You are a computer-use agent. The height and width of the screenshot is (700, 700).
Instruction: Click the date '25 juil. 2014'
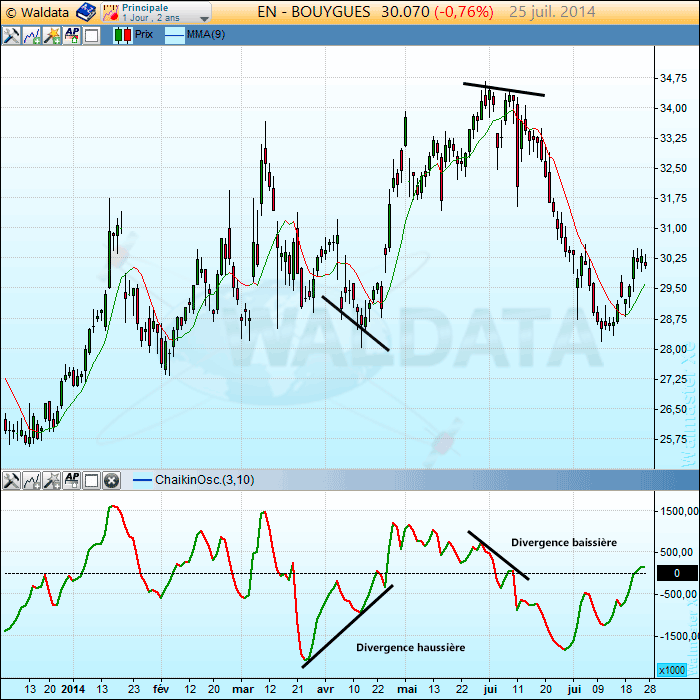click(x=552, y=12)
